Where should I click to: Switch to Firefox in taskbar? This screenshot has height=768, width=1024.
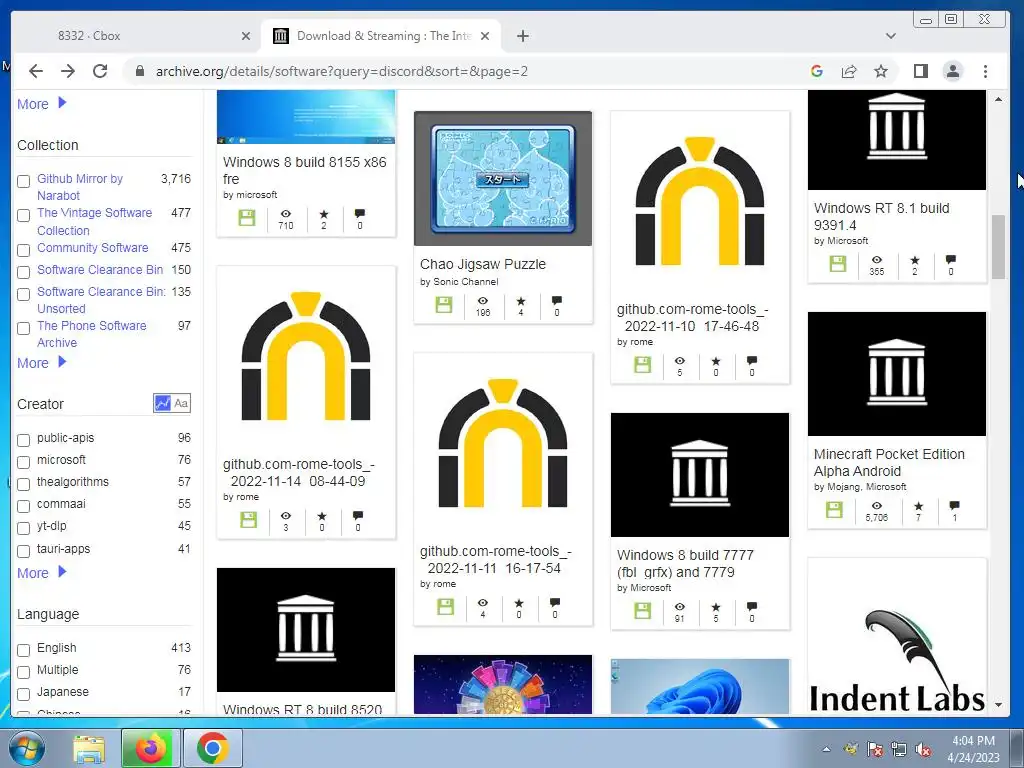click(x=150, y=748)
